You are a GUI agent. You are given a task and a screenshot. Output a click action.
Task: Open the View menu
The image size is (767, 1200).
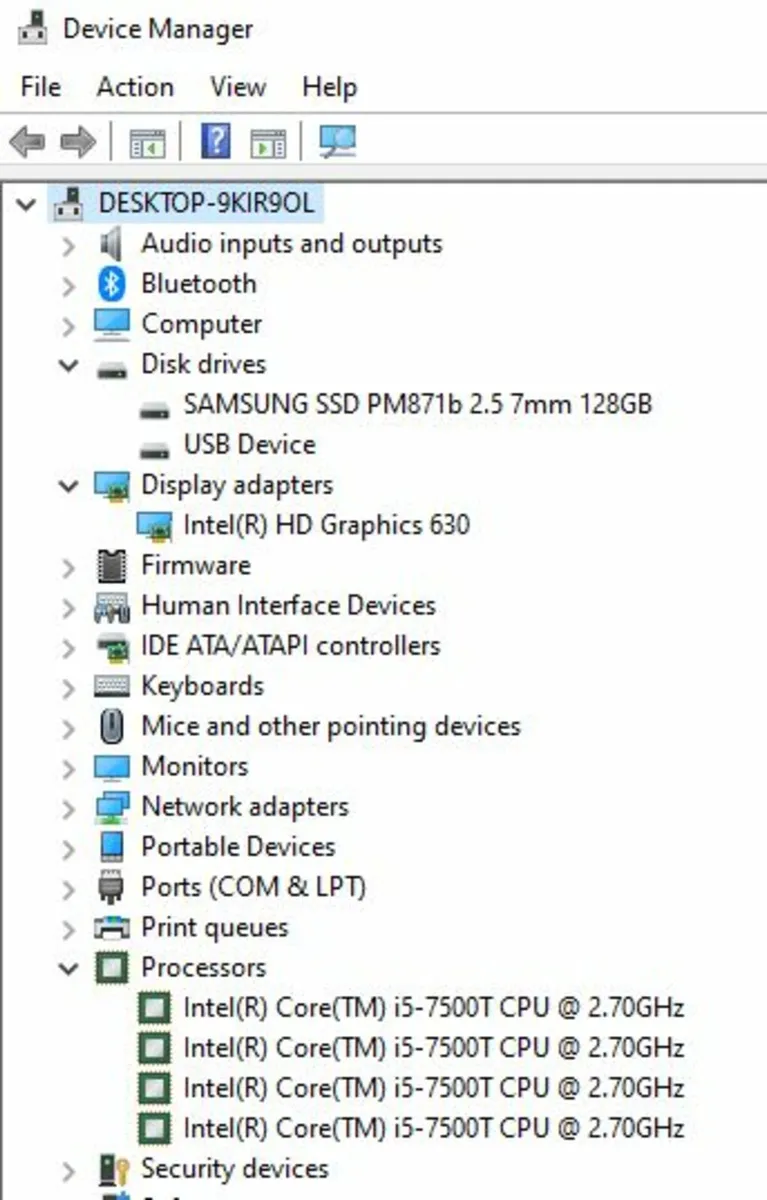237,87
